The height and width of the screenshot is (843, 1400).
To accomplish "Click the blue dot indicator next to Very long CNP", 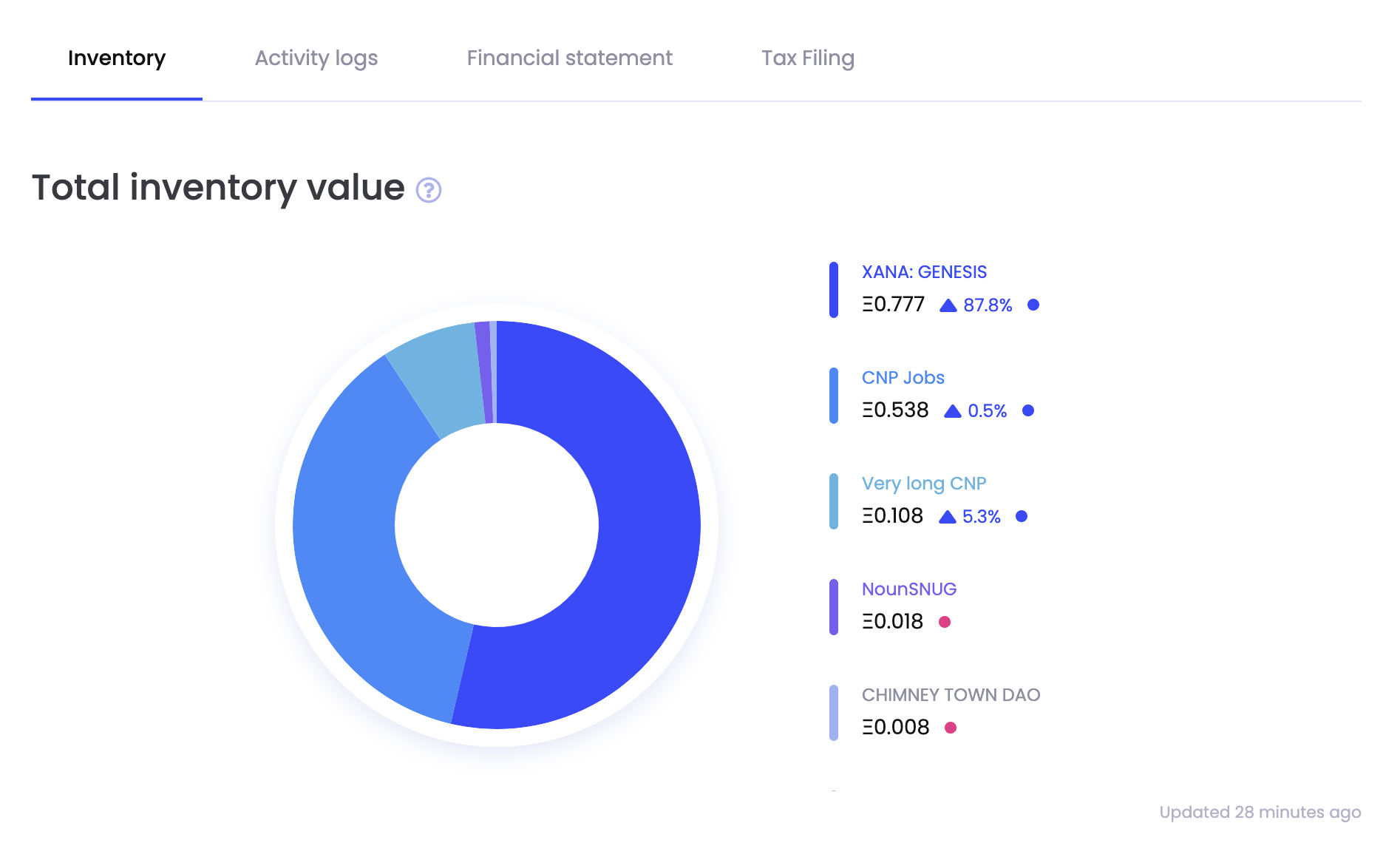I will (1022, 516).
